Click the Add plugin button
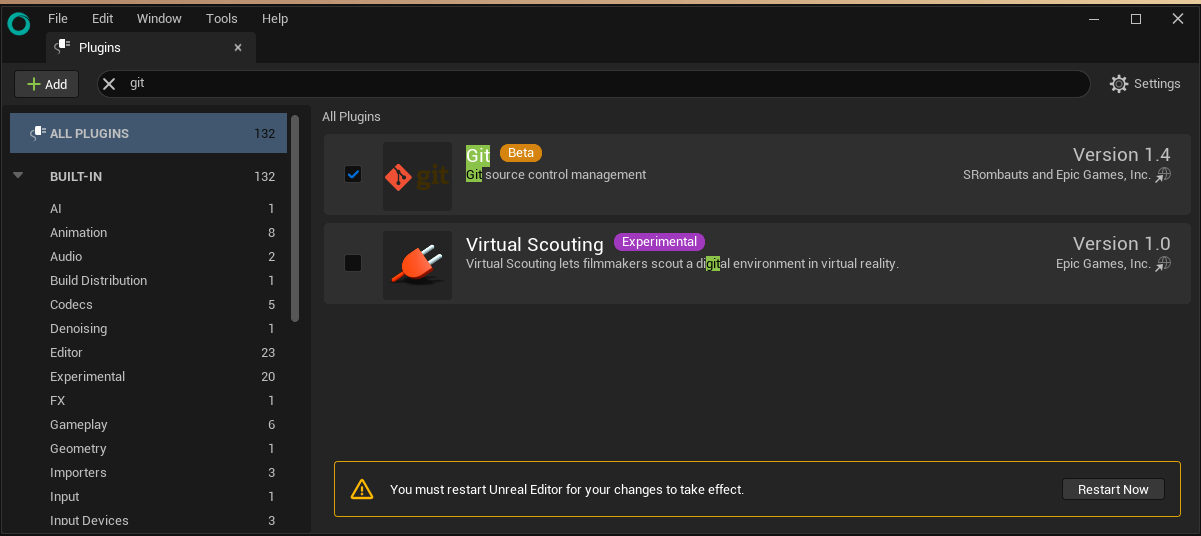The height and width of the screenshot is (536, 1201). pos(47,84)
